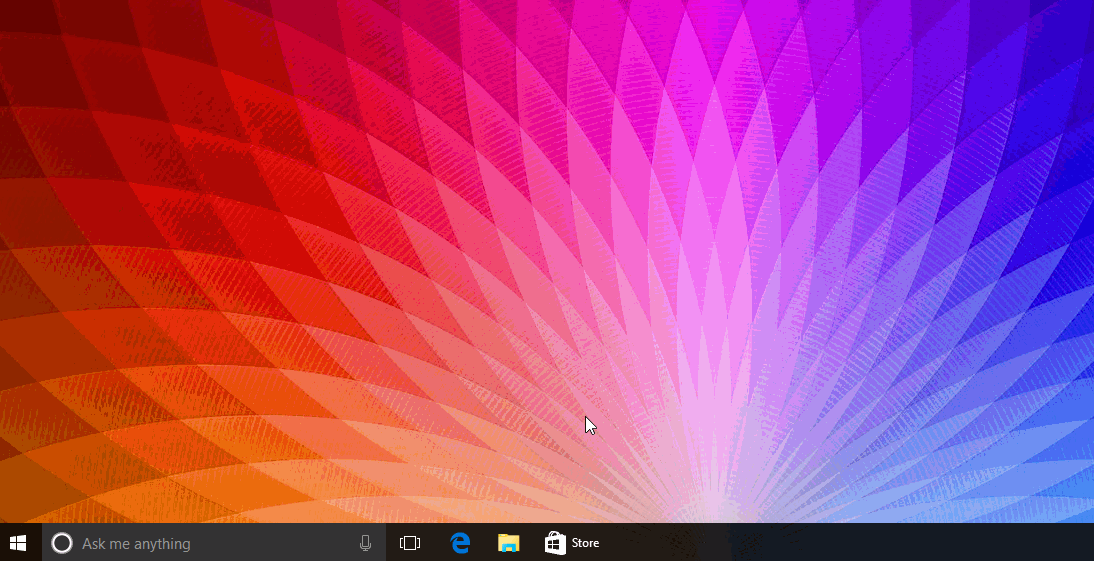Screen dimensions: 1094x561
Task: Click the "Store" text label
Action: click(x=585, y=543)
